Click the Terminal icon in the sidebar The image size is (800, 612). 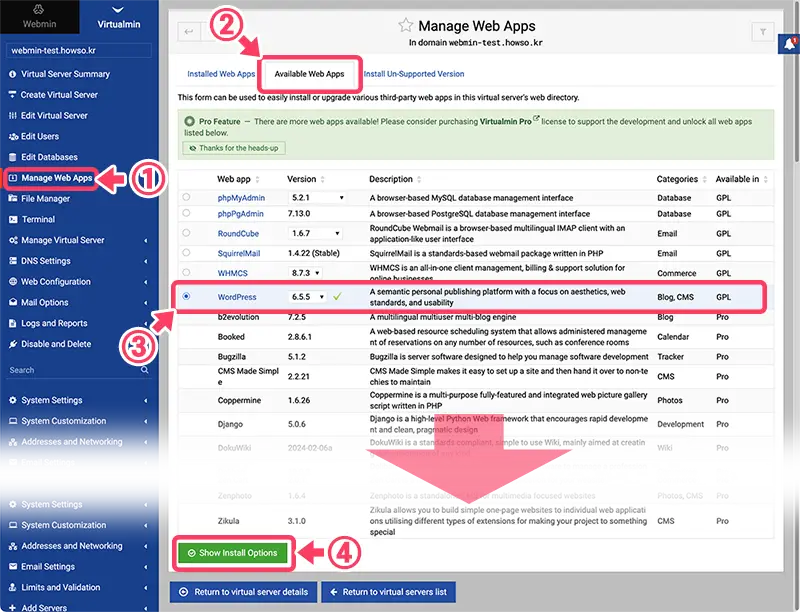(13, 219)
